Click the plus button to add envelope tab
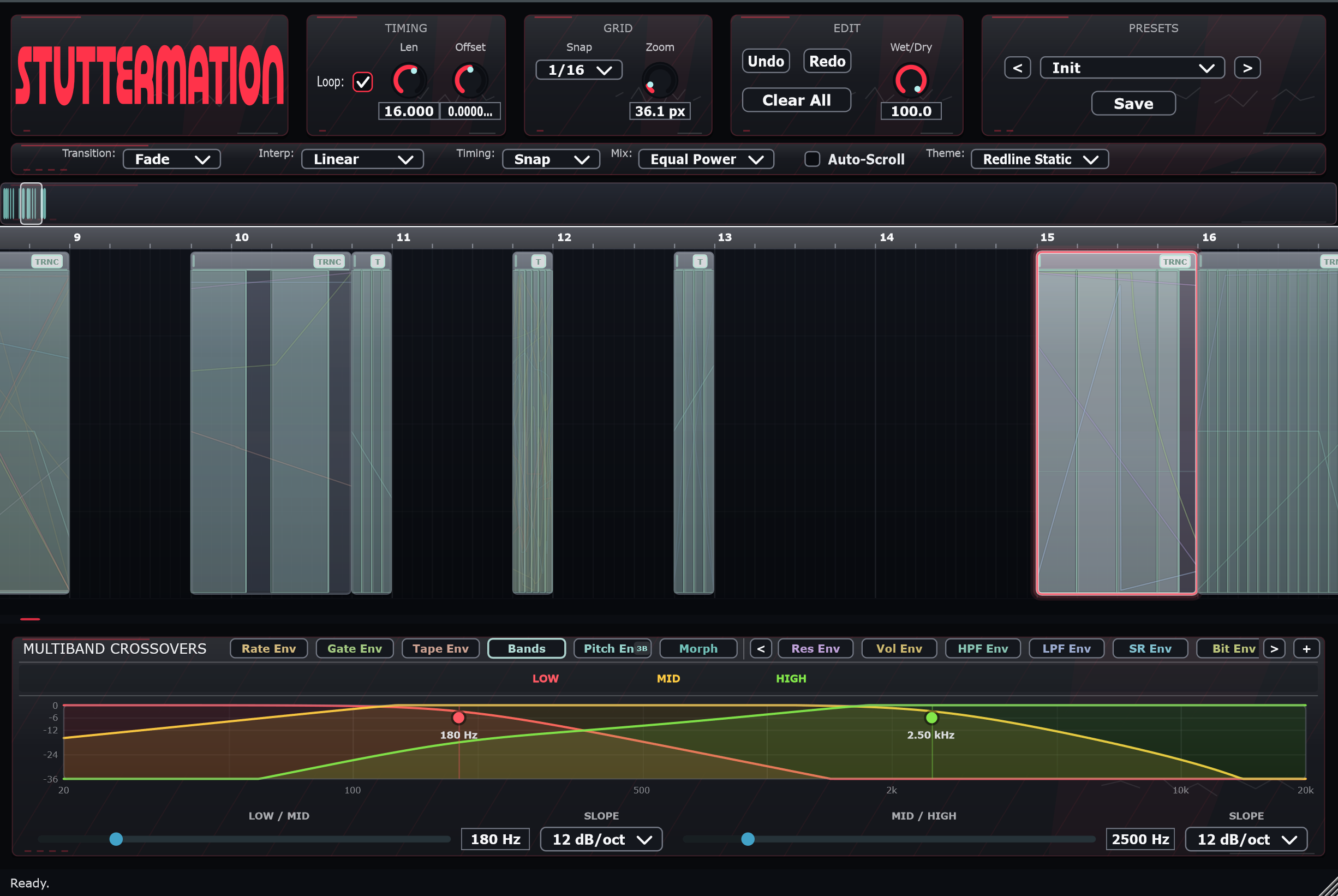The width and height of the screenshot is (1338, 896). tap(1306, 649)
